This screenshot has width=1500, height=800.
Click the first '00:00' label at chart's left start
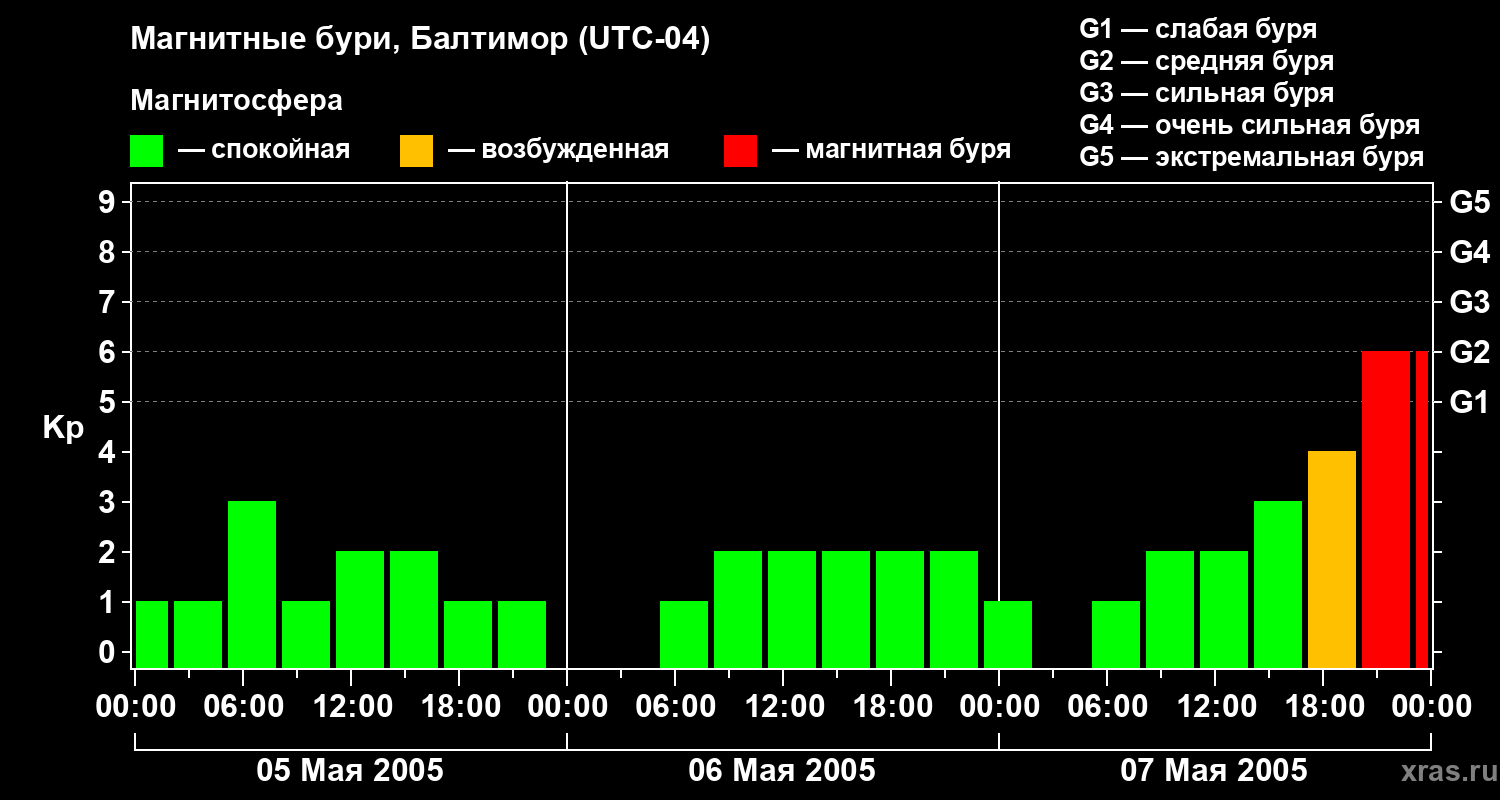(x=134, y=707)
